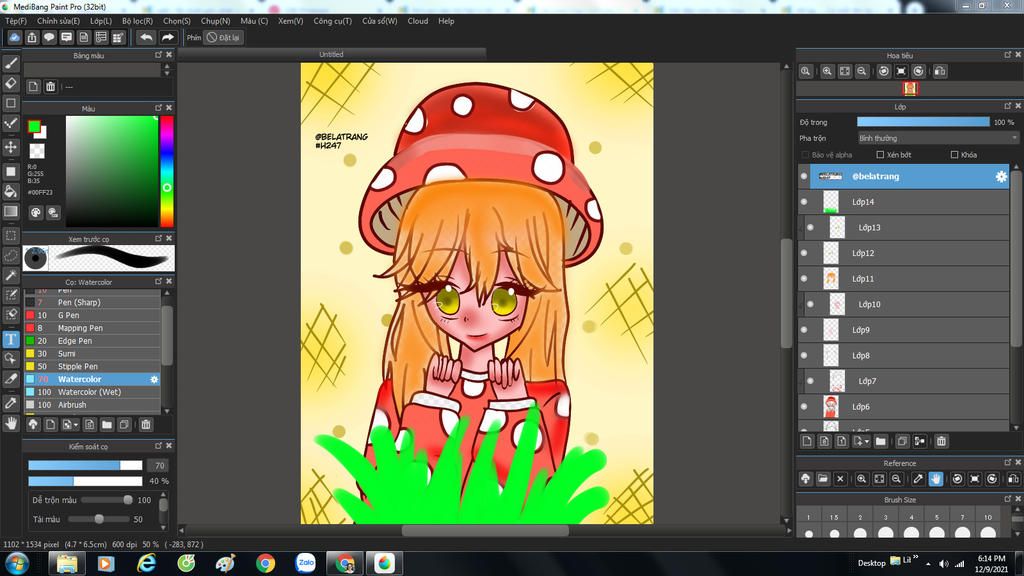Viewport: 1024px width, 576px height.
Task: Select the G Pen brush
Action: [x=92, y=315]
